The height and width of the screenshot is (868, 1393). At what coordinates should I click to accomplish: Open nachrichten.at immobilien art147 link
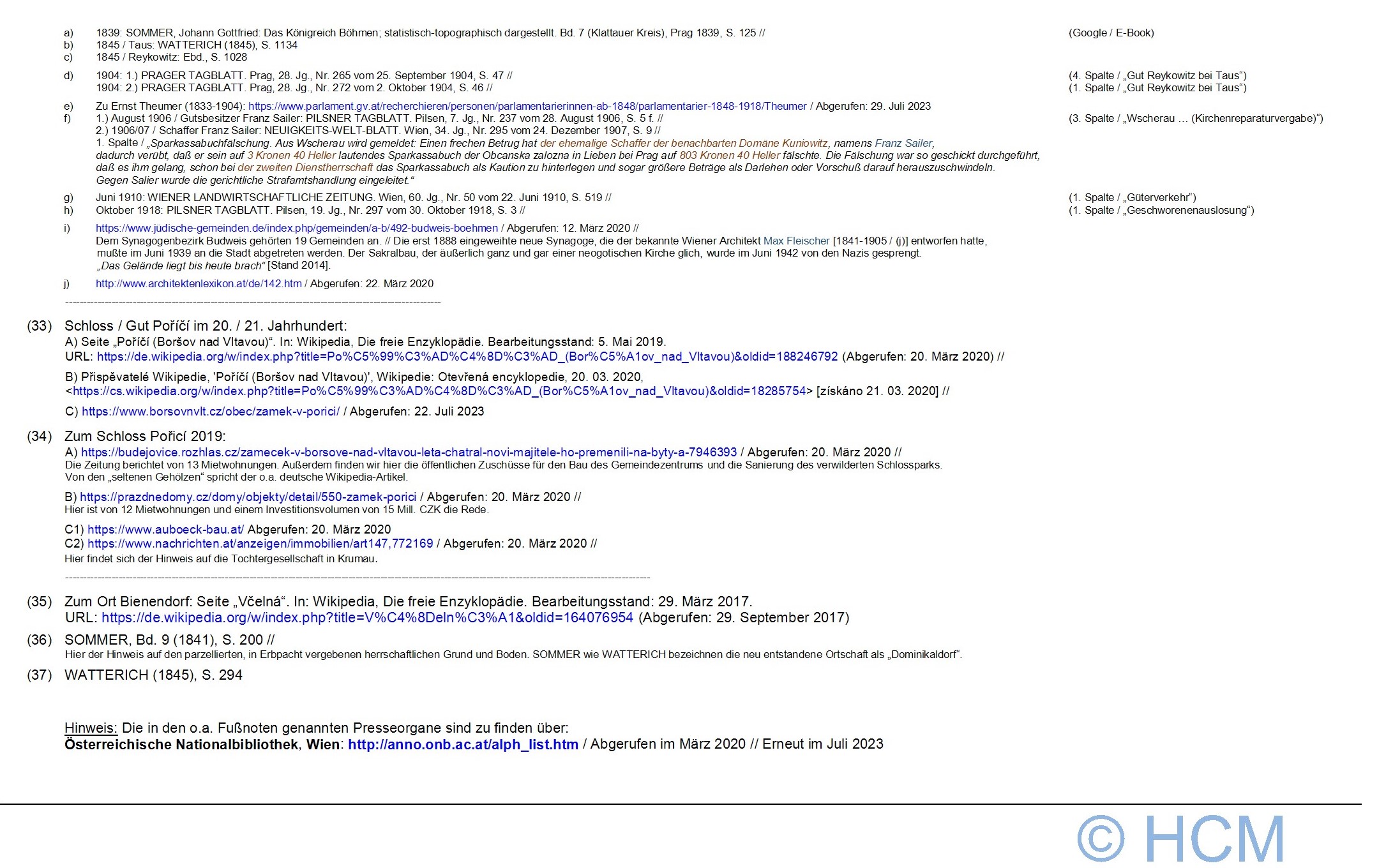pyautogui.click(x=260, y=544)
